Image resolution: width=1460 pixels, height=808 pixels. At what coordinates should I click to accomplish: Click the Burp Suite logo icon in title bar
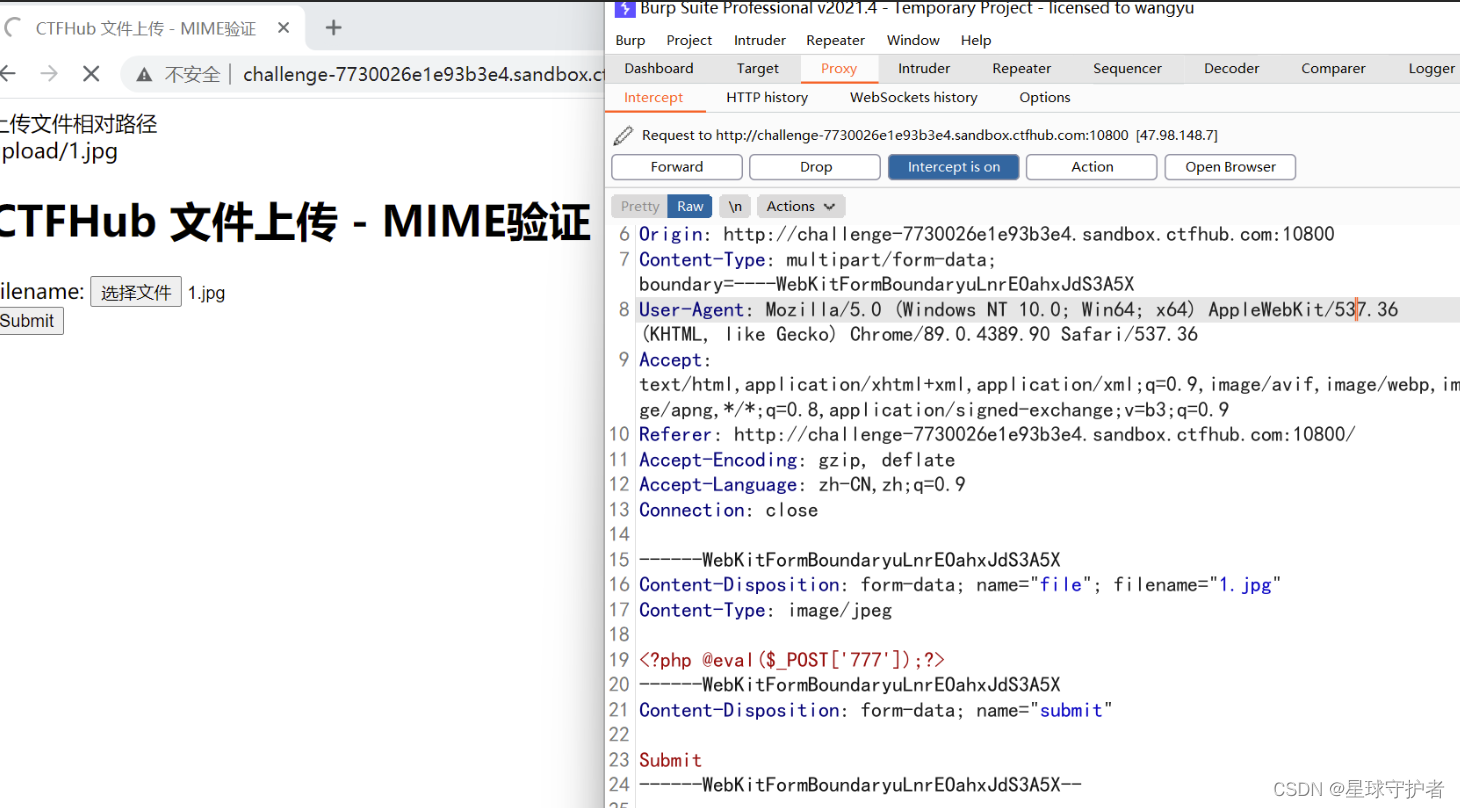(x=625, y=9)
